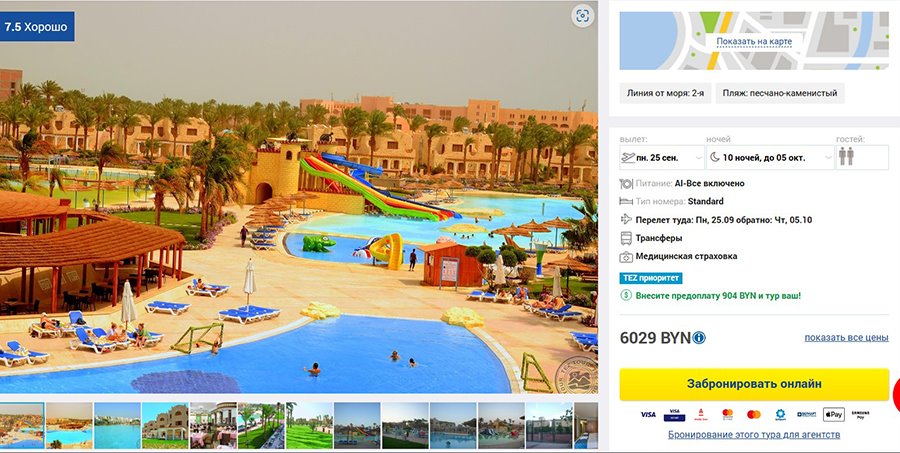Expand the 10 ночей nights dropdown
This screenshot has height=453, width=900.
coord(770,157)
